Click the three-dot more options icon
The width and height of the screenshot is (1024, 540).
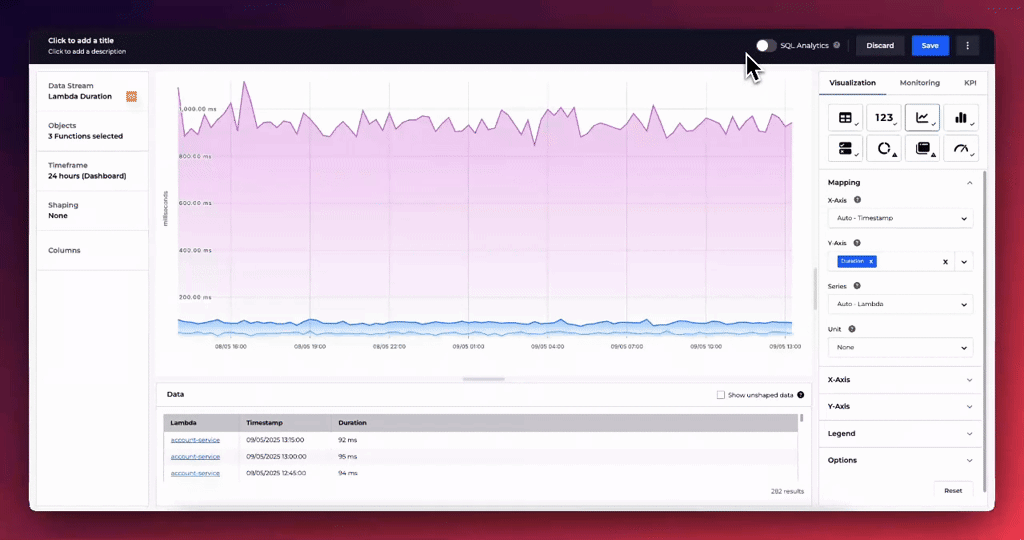967,45
